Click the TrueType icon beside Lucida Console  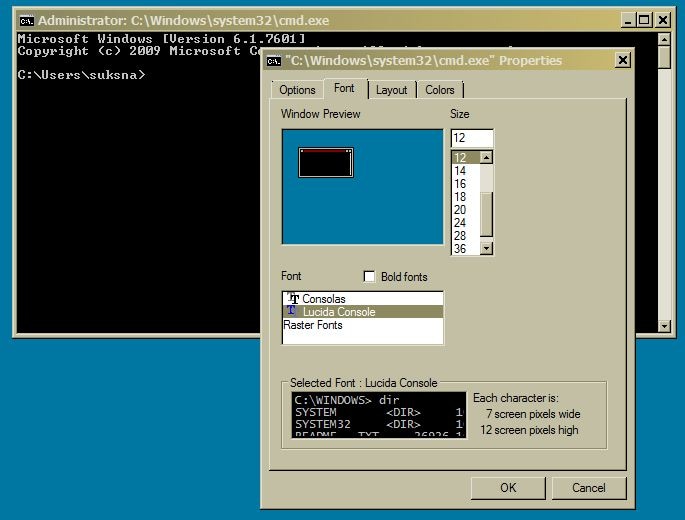coord(291,311)
